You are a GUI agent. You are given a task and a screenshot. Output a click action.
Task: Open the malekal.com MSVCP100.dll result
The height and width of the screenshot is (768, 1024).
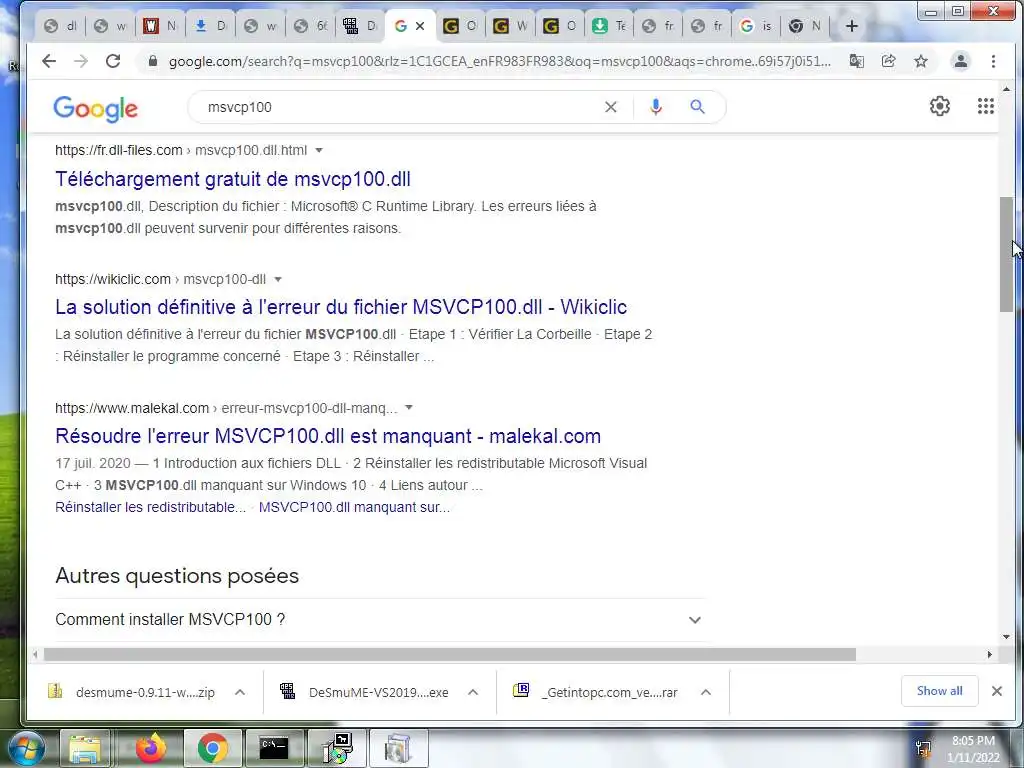(x=328, y=436)
